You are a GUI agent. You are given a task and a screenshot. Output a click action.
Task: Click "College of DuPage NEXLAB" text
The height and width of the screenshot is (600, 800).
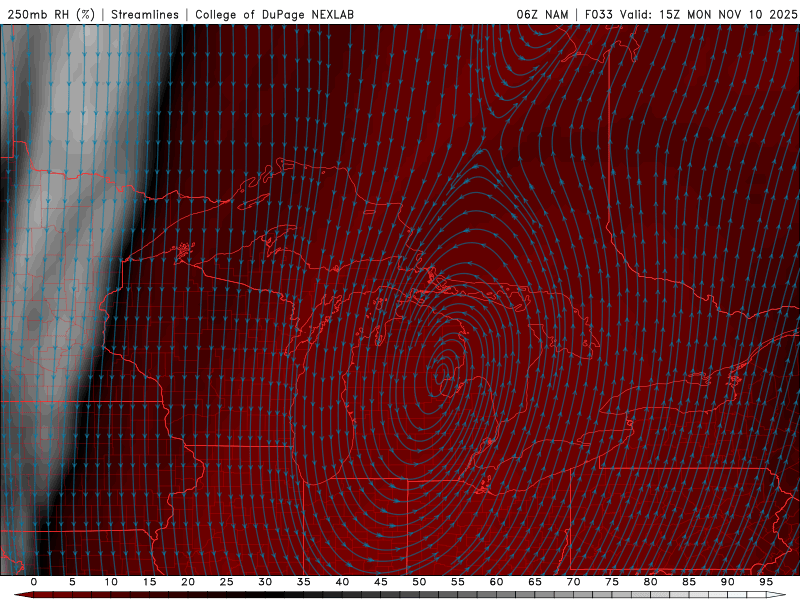(274, 14)
